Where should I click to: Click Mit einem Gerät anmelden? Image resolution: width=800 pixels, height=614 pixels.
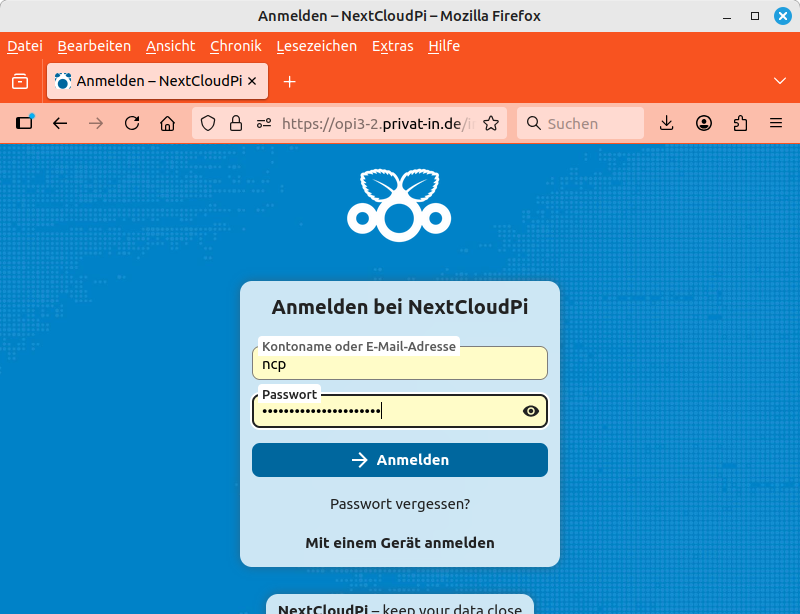point(400,543)
